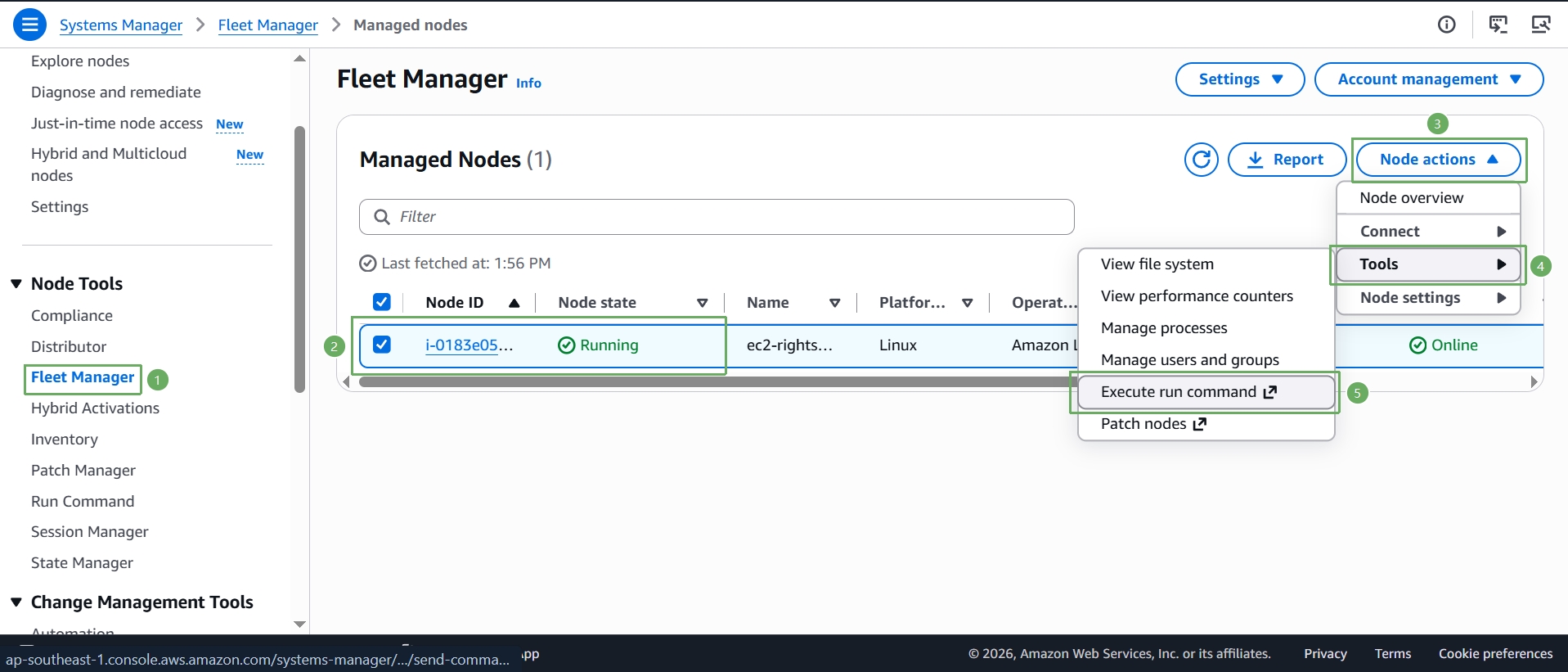Download the nodes Report
This screenshot has height=672, width=1568.
1287,160
